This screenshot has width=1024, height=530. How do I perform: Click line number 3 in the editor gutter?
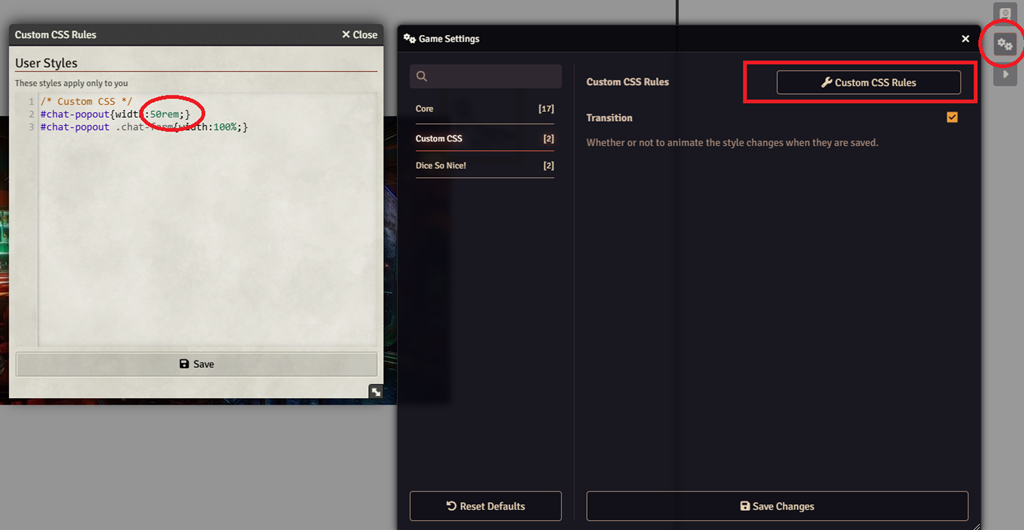[31, 127]
